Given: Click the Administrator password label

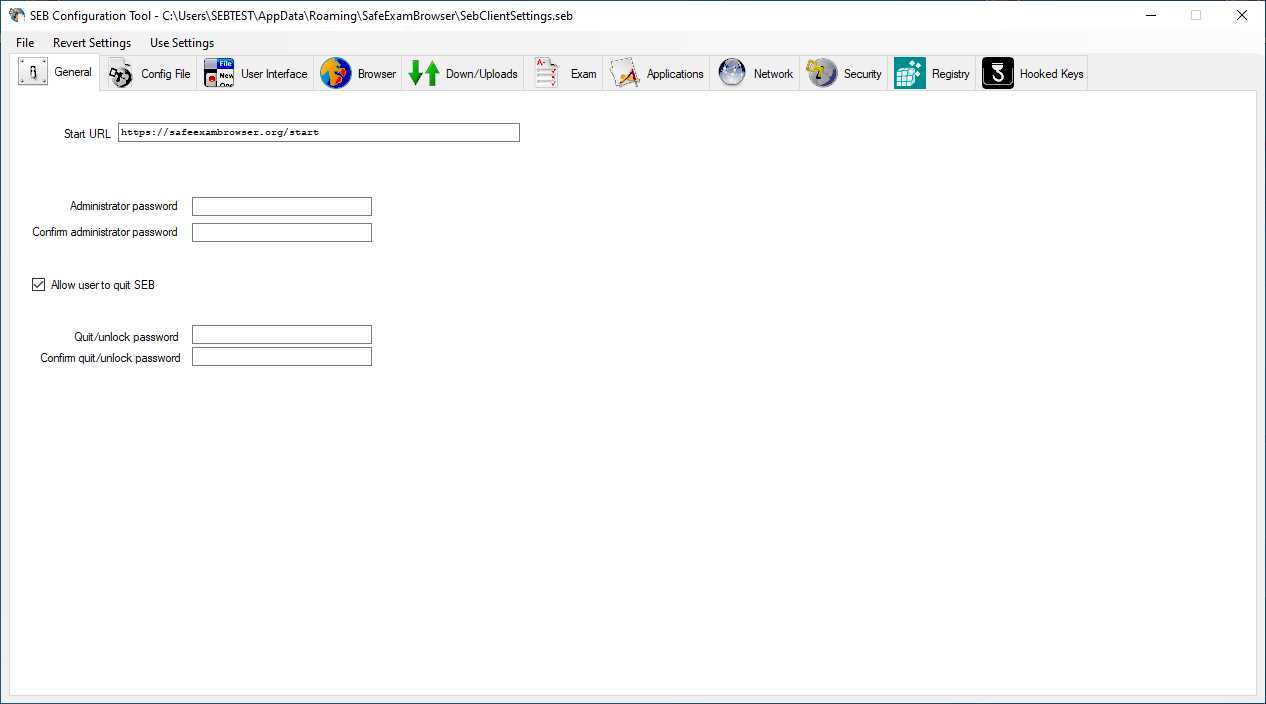Looking at the screenshot, I should tap(124, 206).
